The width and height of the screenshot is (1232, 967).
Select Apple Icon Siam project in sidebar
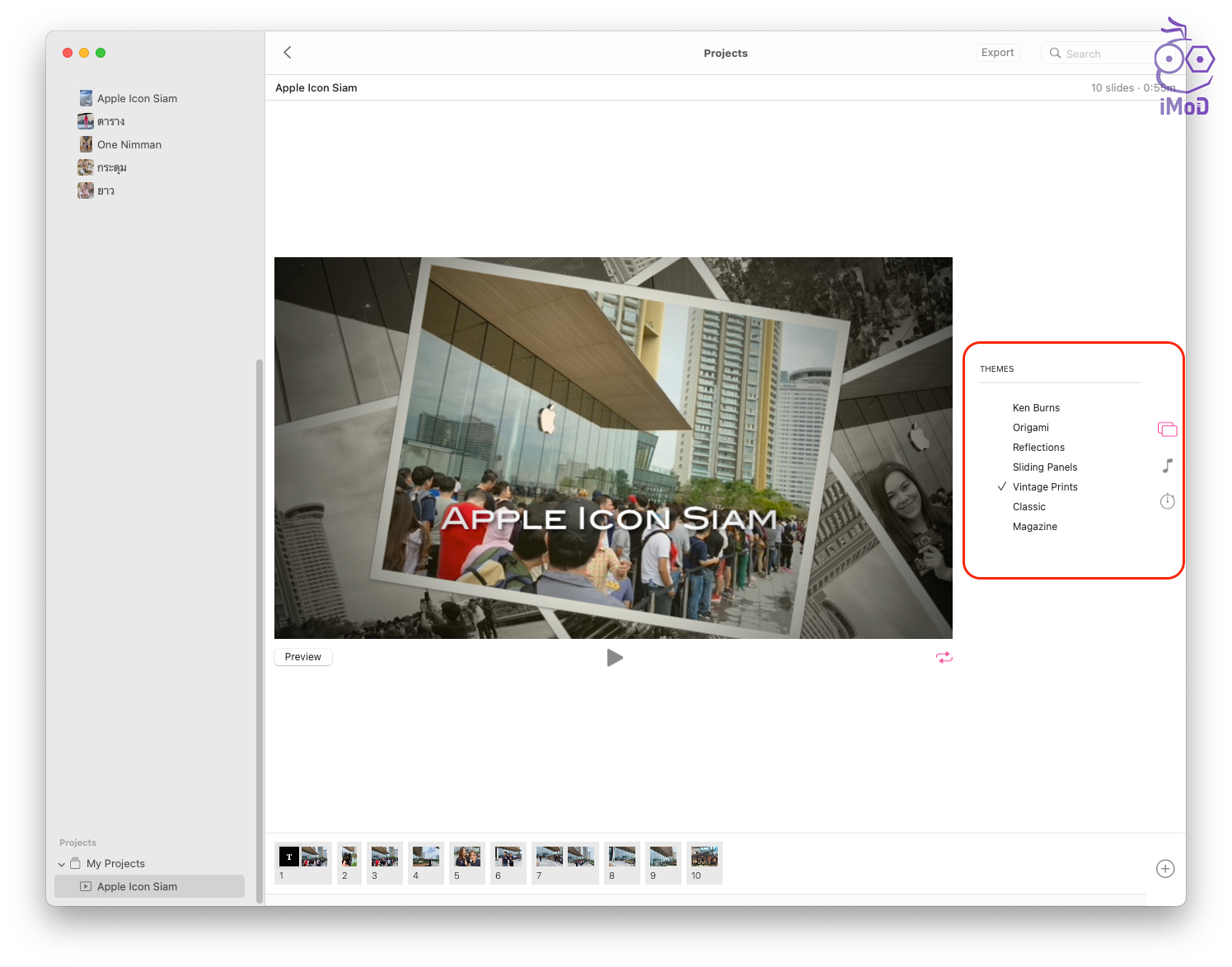click(x=137, y=887)
